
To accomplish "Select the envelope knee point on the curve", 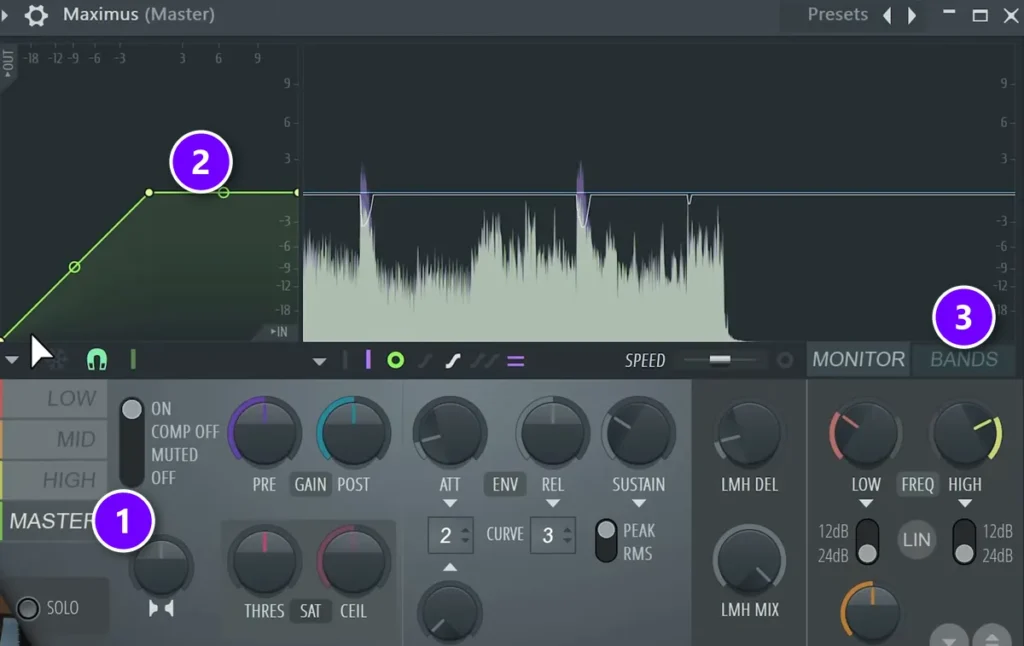I will (149, 193).
